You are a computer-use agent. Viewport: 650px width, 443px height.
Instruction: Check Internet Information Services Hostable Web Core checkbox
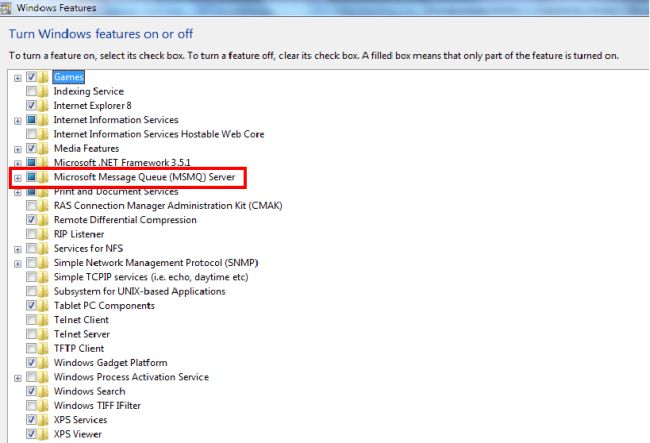[32, 134]
